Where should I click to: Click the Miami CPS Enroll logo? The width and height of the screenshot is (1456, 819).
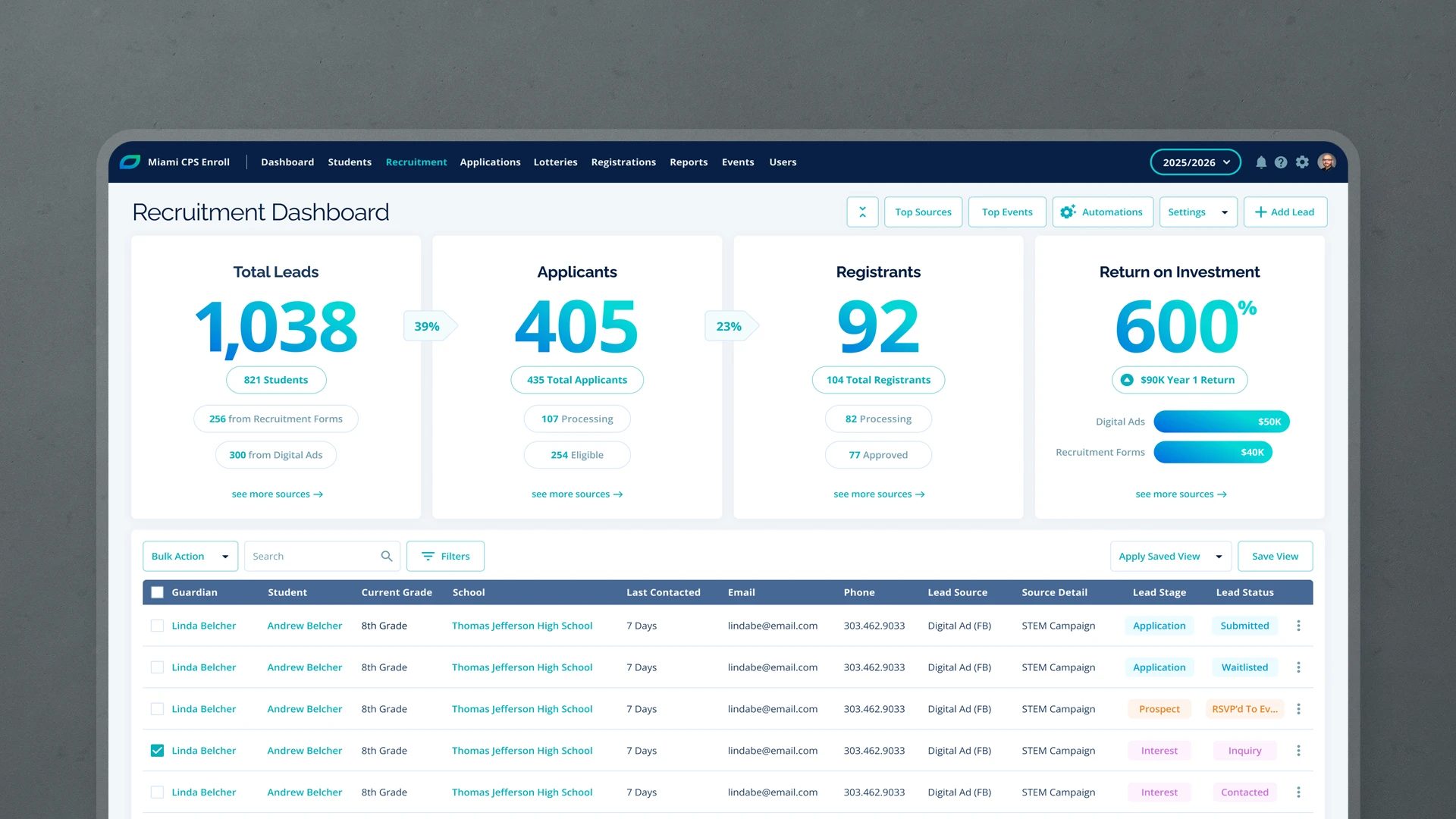[x=130, y=162]
